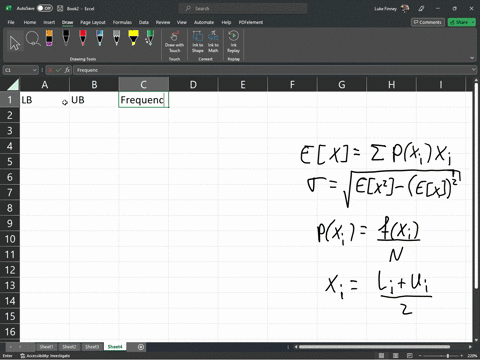Switch to Page Break Preview view
Image resolution: width=480 pixels, height=360 pixels.
tap(410, 356)
